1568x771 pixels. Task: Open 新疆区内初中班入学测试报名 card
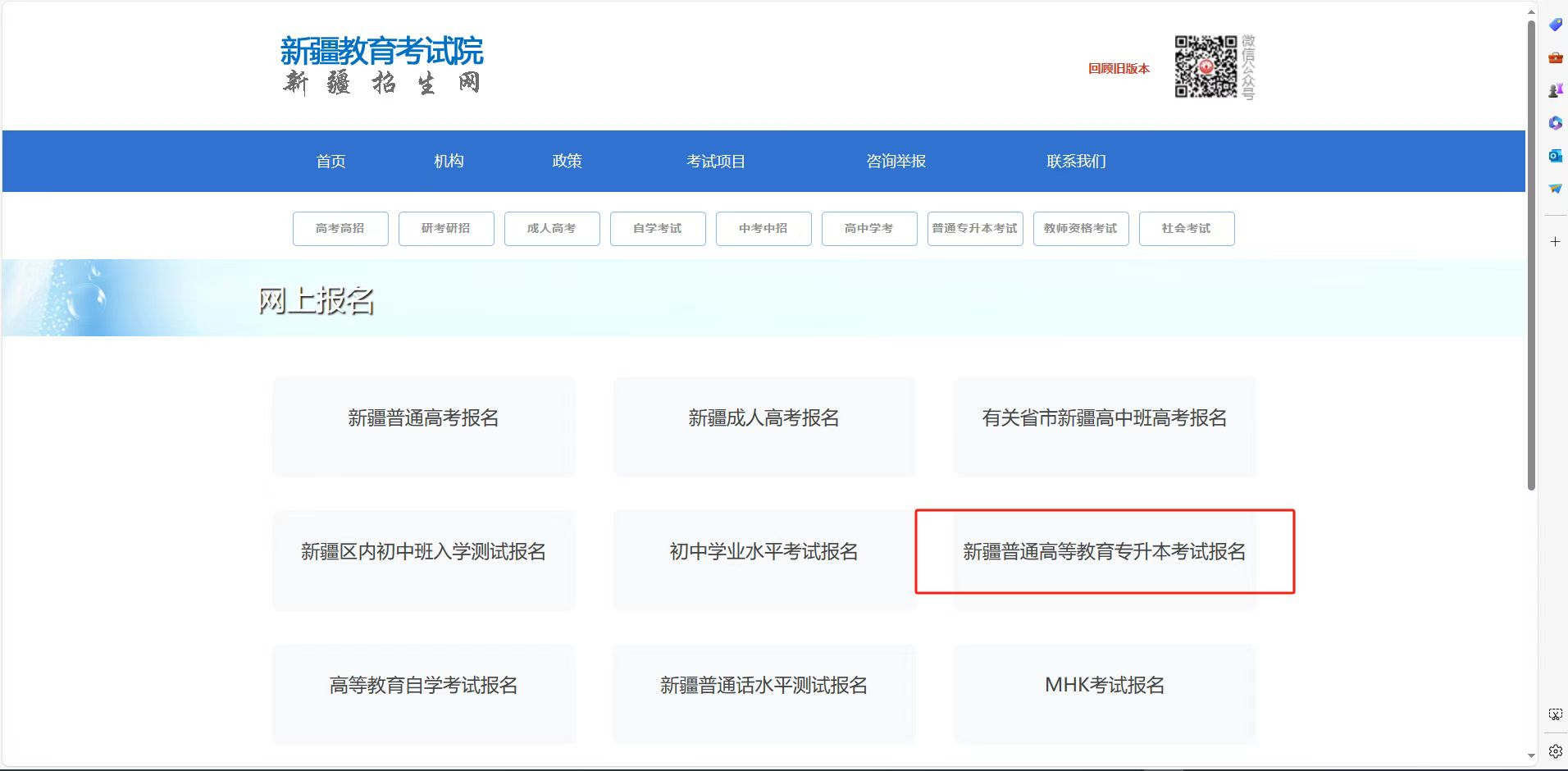(424, 560)
